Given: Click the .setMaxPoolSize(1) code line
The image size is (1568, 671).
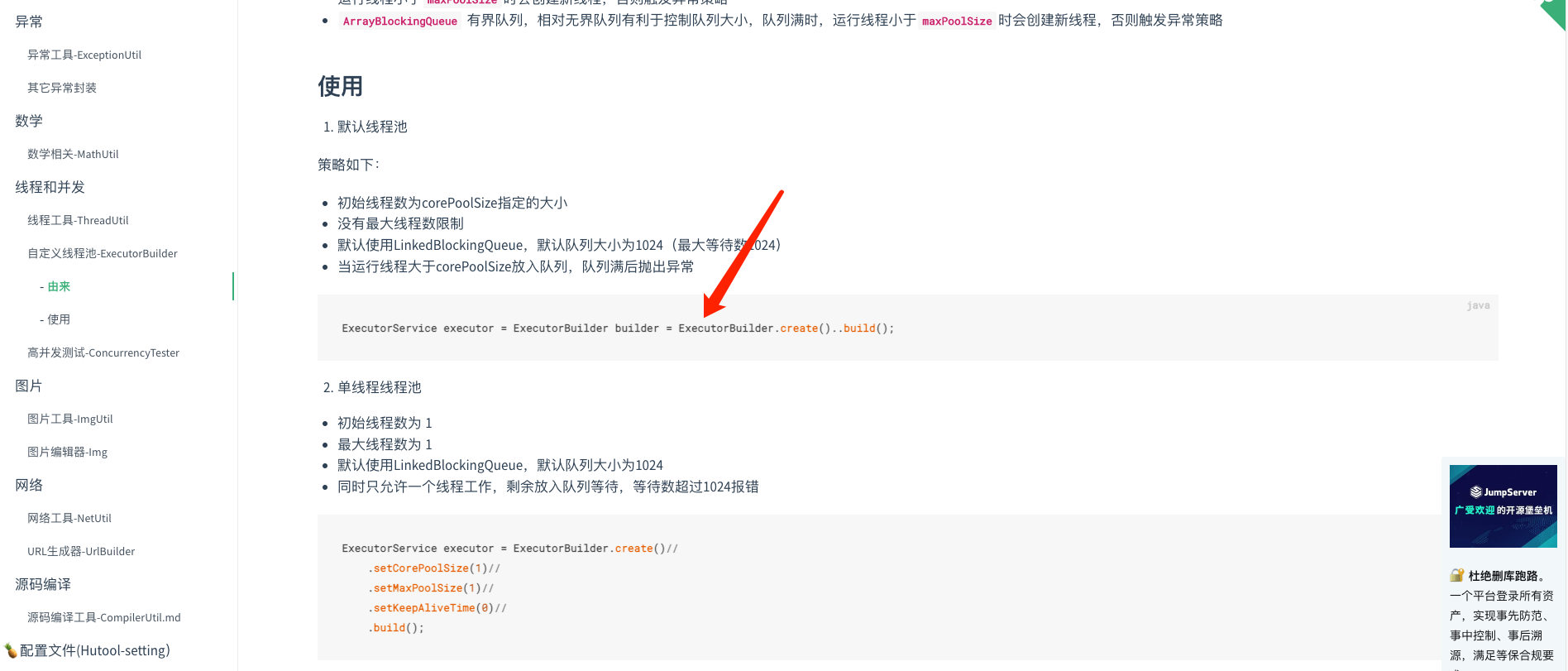Looking at the screenshot, I should 431,588.
